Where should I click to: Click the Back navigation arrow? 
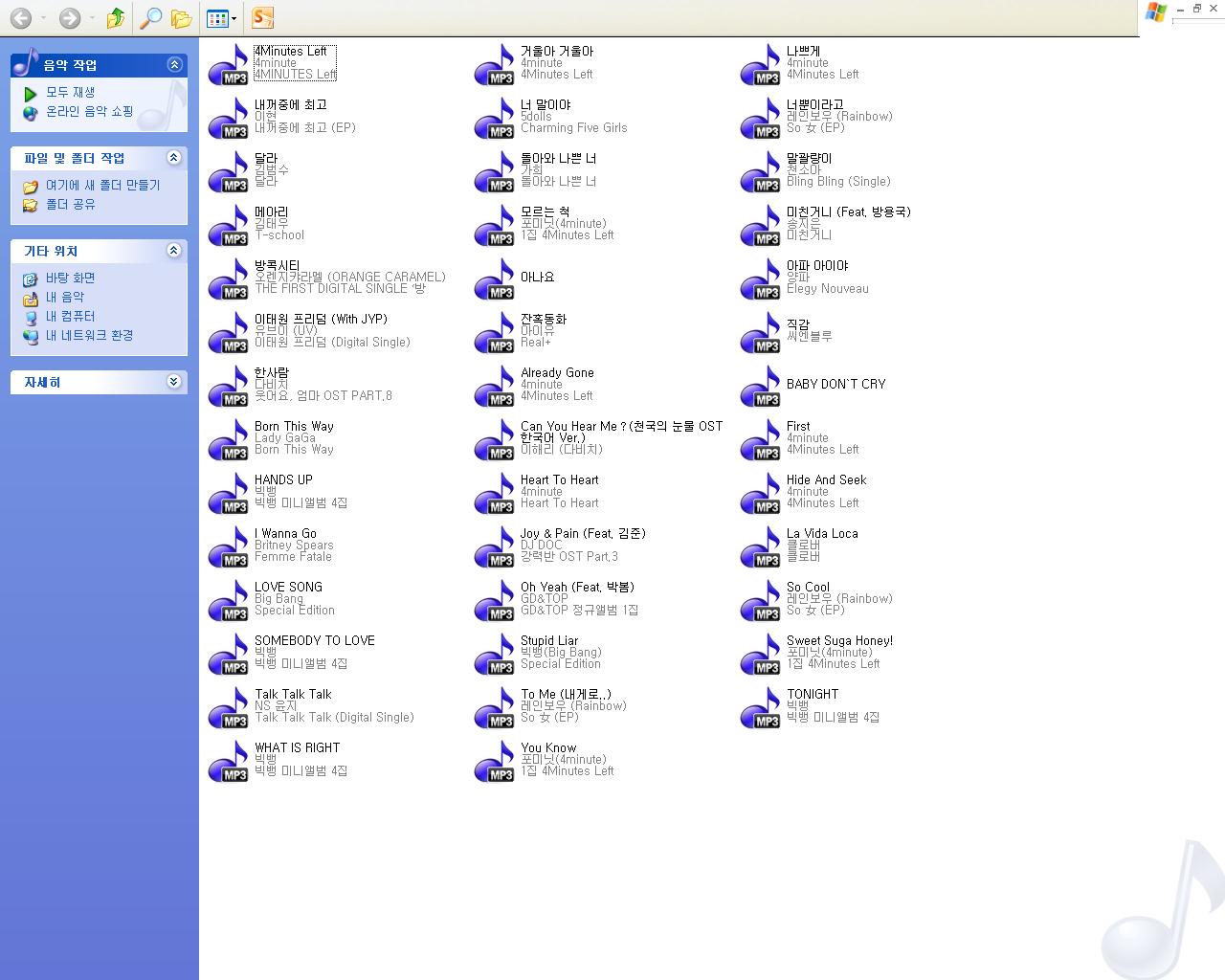pos(20,18)
